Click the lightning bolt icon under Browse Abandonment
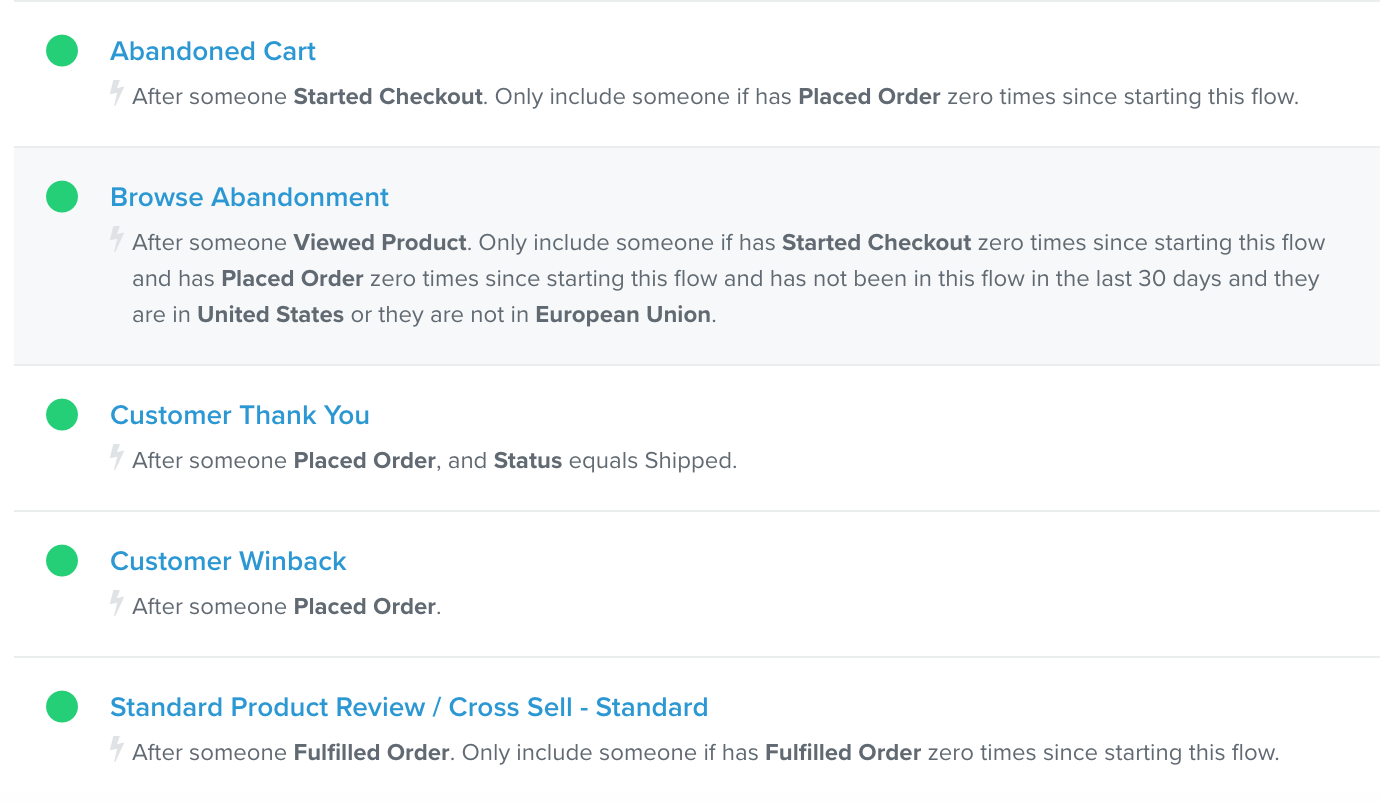1380x802 pixels. (x=117, y=240)
